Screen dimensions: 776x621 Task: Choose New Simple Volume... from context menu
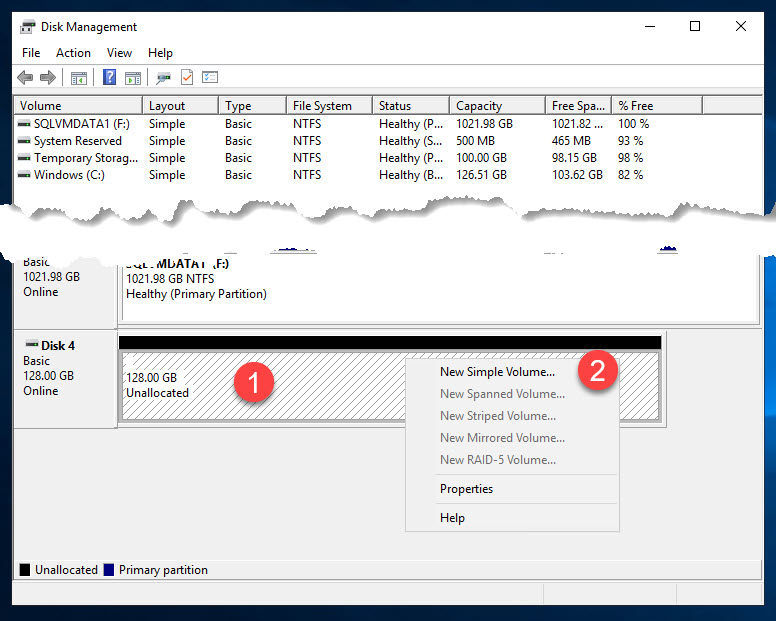coord(497,372)
